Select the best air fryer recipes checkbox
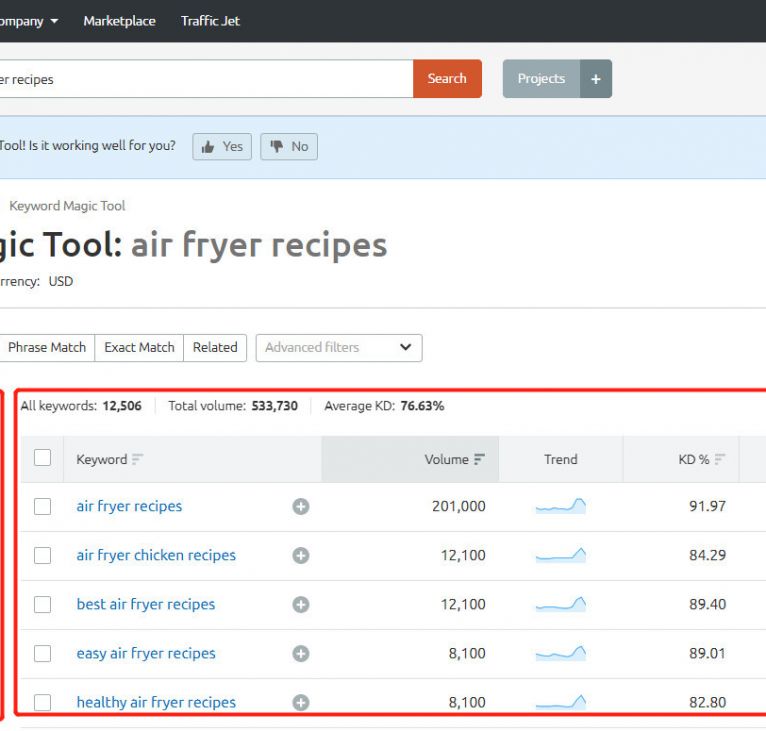This screenshot has width=766, height=731. click(42, 605)
